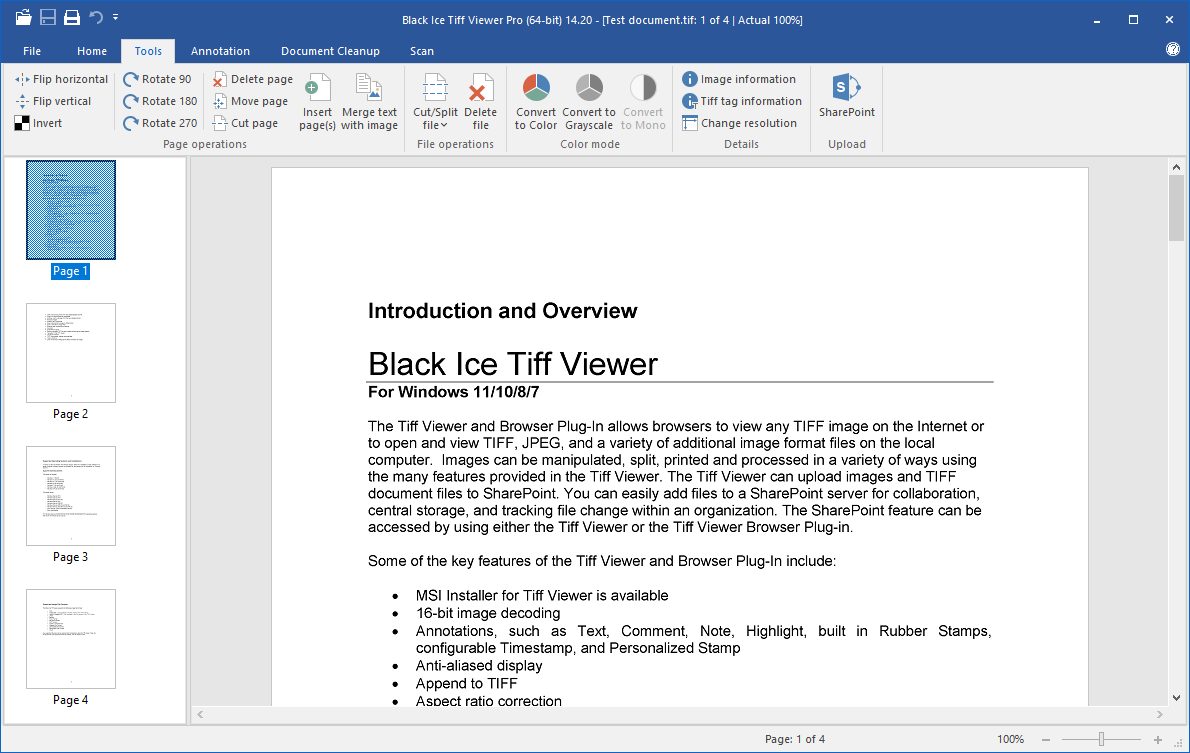The height and width of the screenshot is (753, 1190).
Task: Open the quick access toolbar customize arrow
Action: click(116, 18)
